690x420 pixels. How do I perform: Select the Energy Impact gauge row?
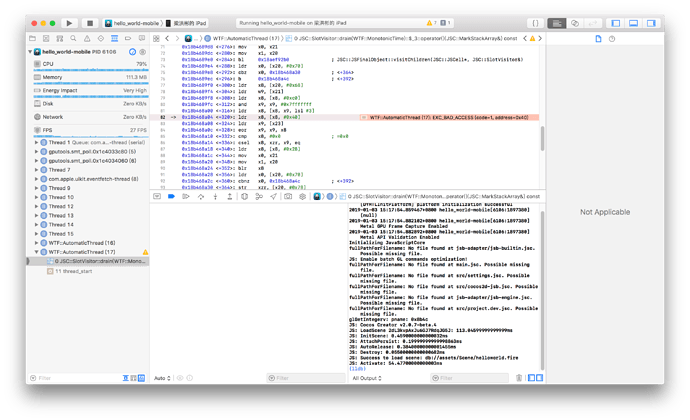point(90,91)
